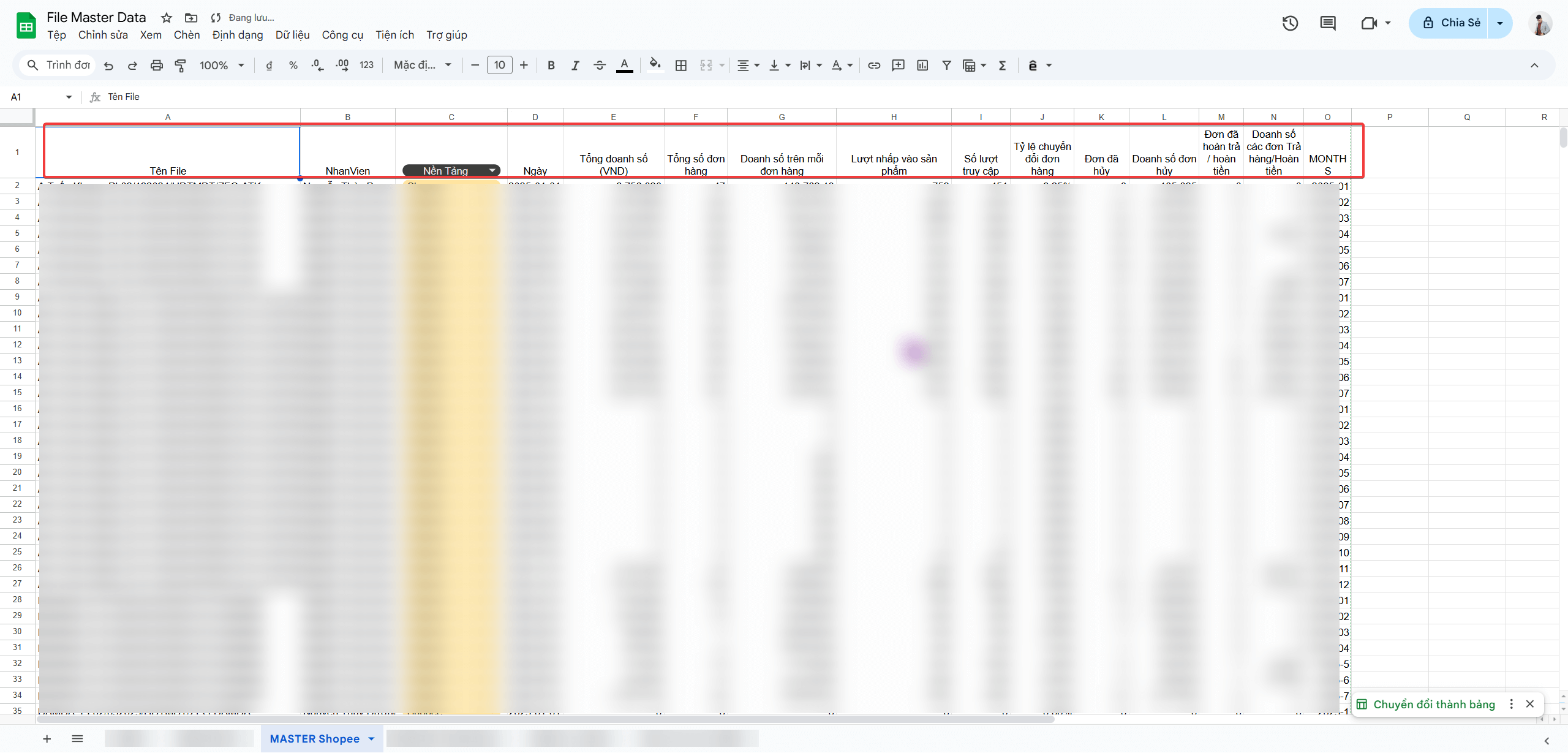Screen dimensions: 1568x753
Task: Click the font size input box
Action: 499,66
